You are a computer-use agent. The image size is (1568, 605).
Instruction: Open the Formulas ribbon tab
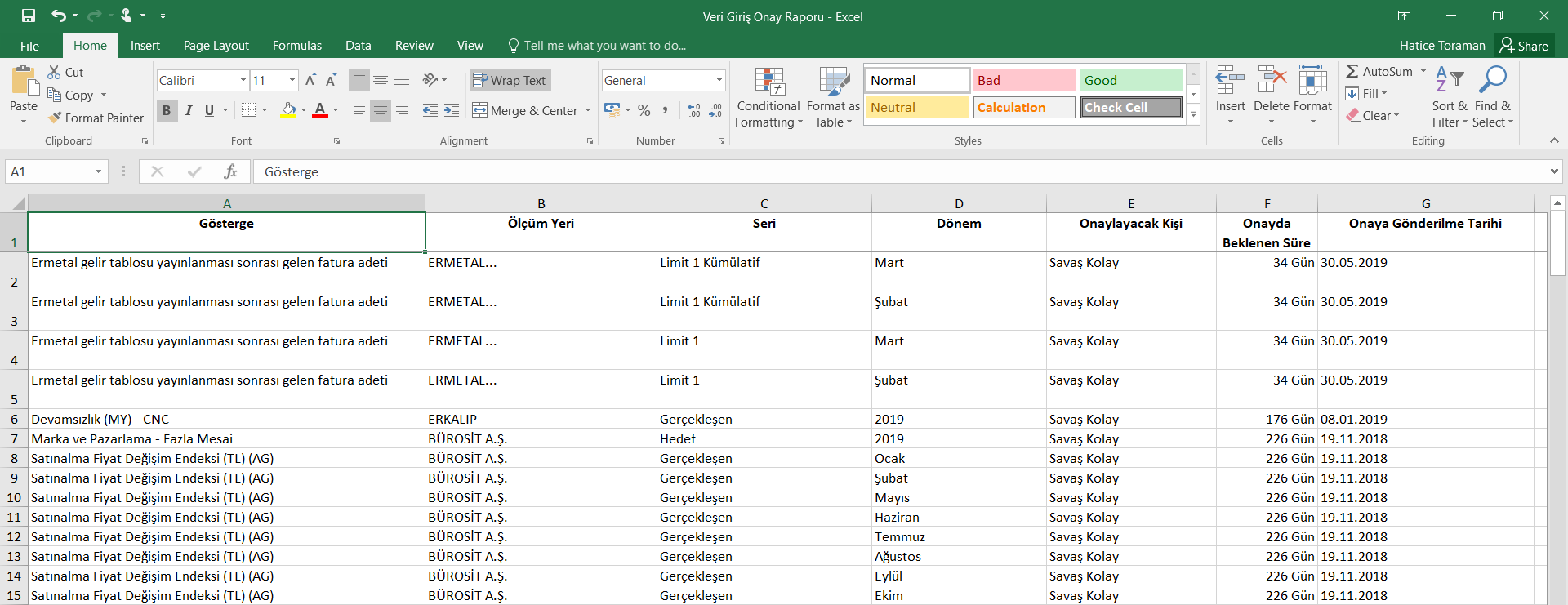click(296, 46)
